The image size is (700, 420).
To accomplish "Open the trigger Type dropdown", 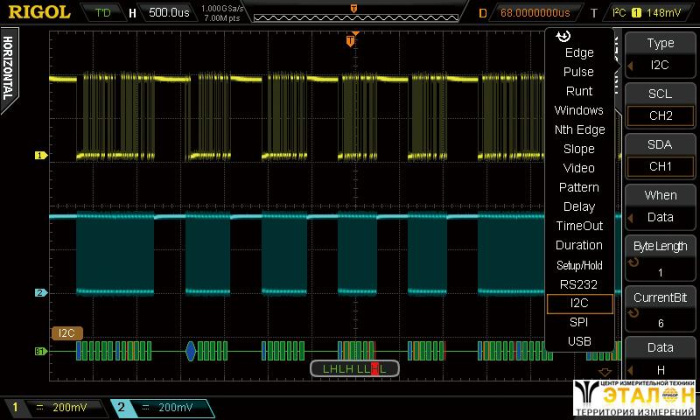I will (x=660, y=54).
